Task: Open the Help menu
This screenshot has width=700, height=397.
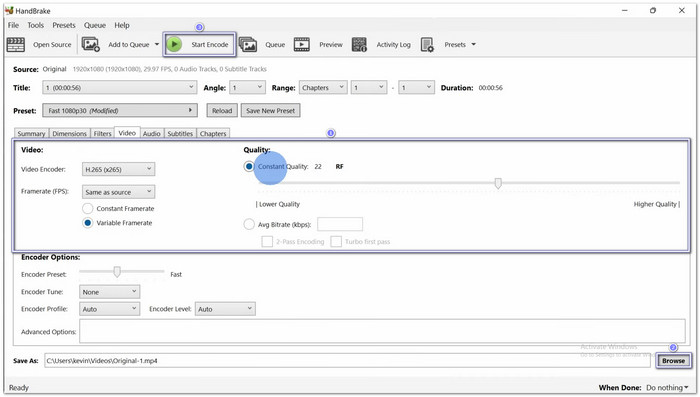Action: pos(121,25)
